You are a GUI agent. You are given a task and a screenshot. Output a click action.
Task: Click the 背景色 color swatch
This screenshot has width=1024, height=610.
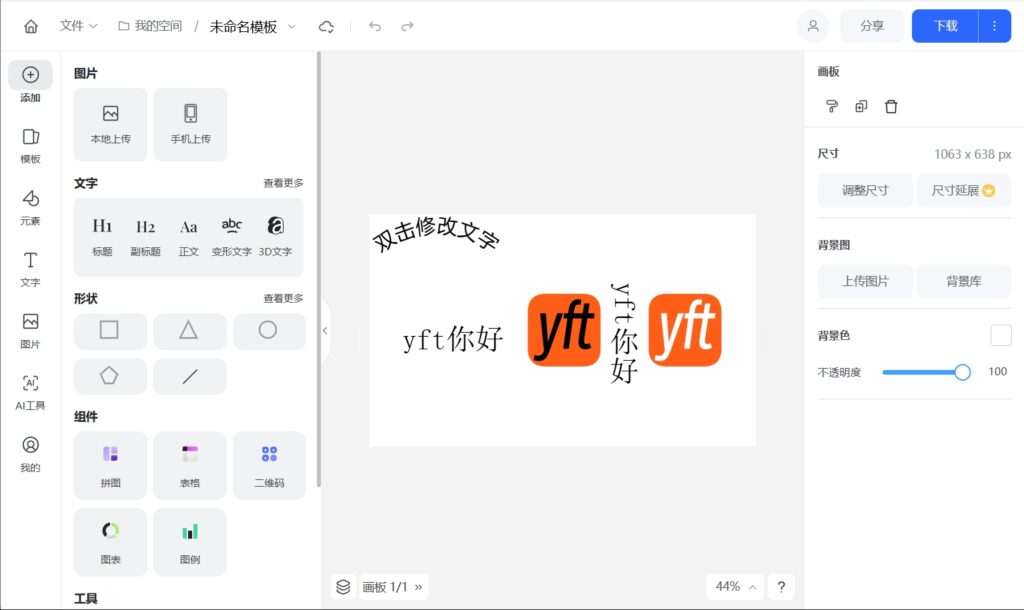pos(1000,335)
